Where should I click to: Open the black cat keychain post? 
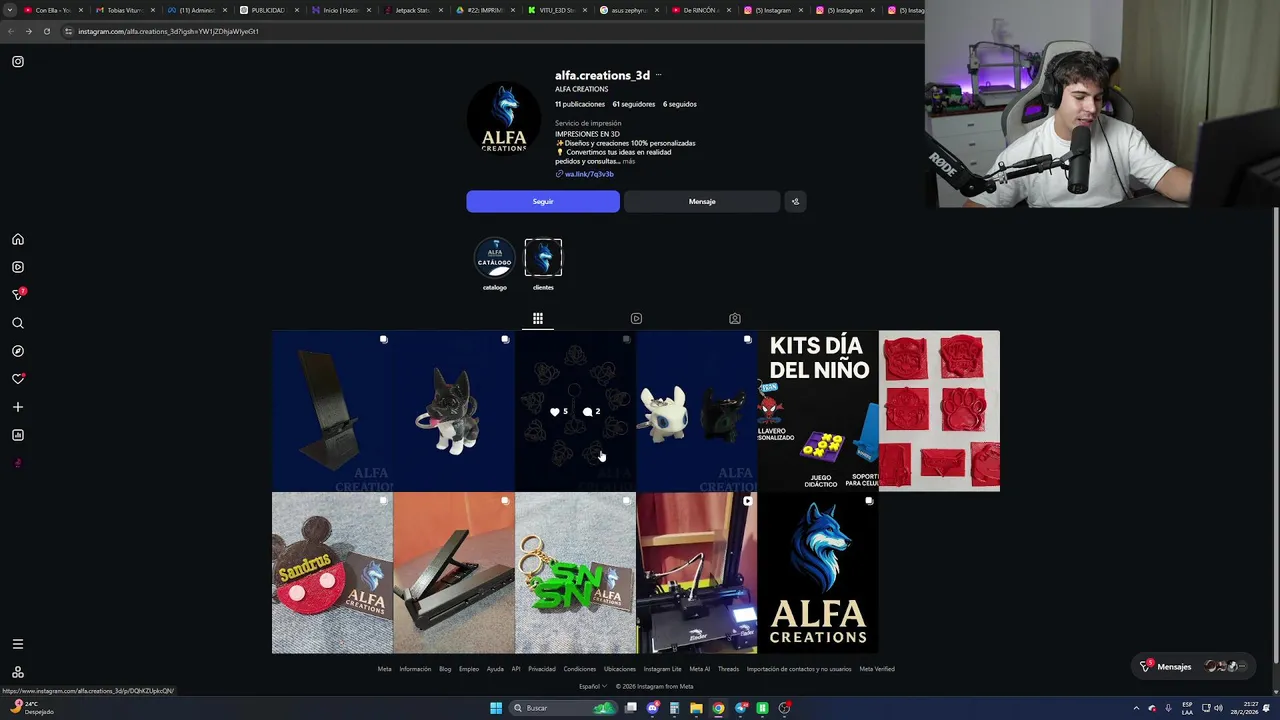coord(454,411)
